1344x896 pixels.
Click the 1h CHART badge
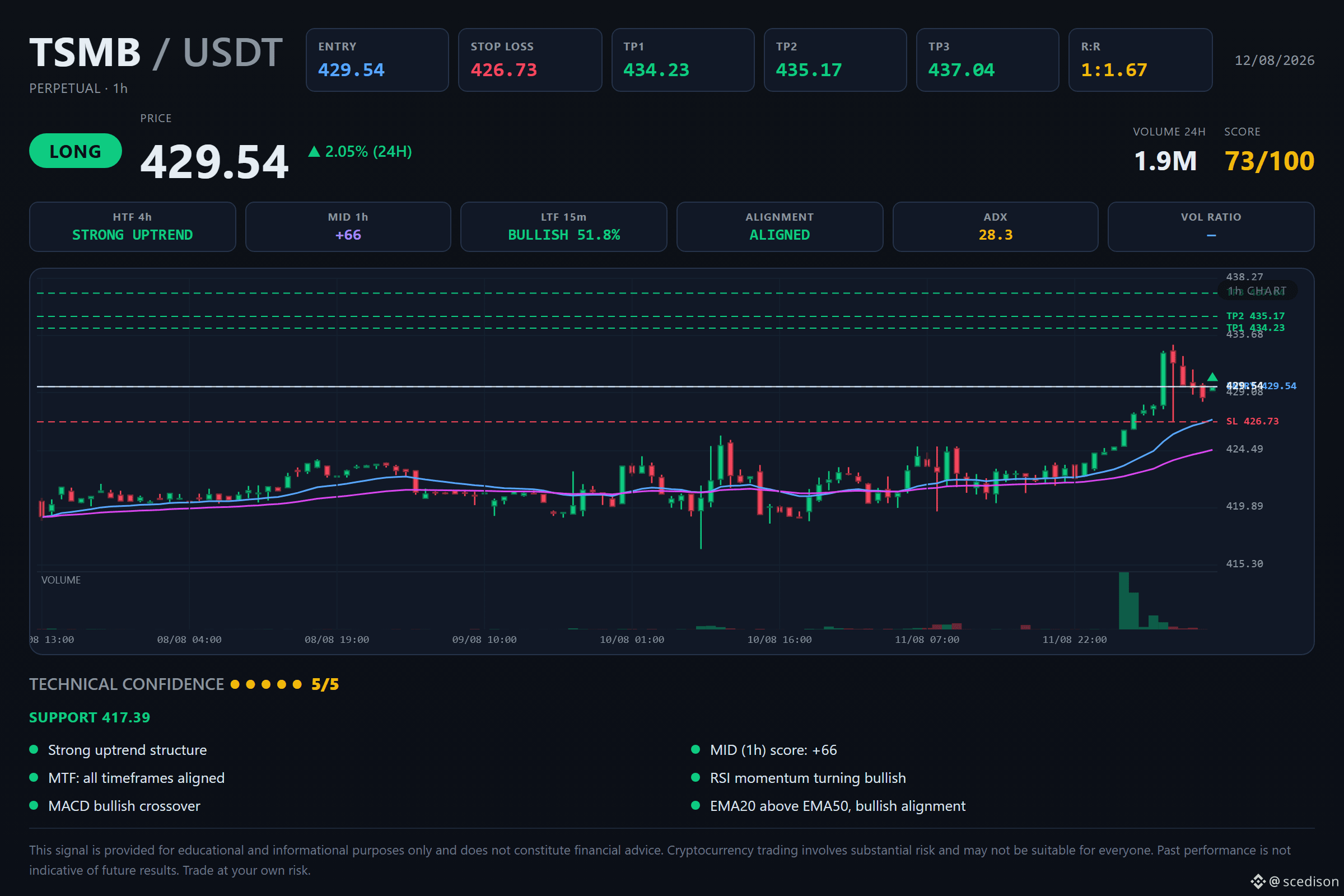tap(1257, 291)
